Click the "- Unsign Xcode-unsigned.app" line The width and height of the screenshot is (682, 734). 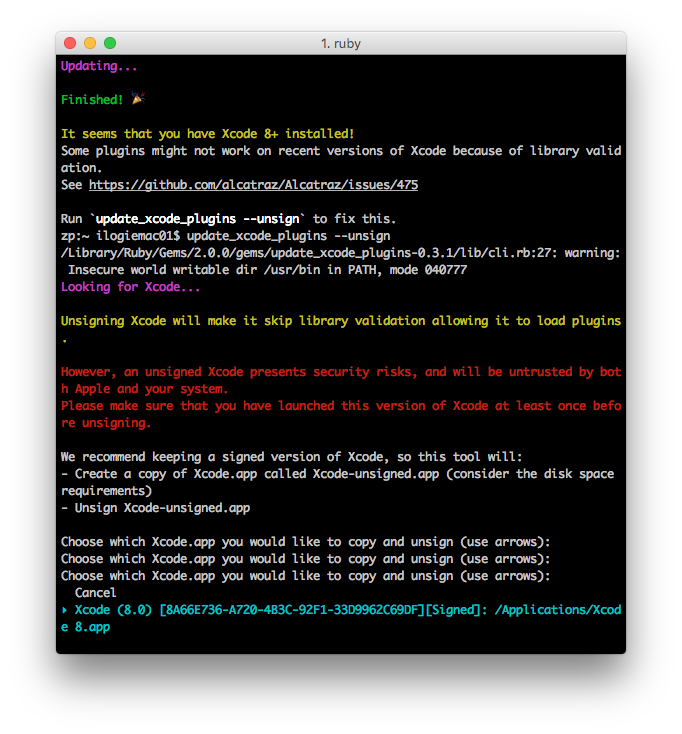(155, 508)
